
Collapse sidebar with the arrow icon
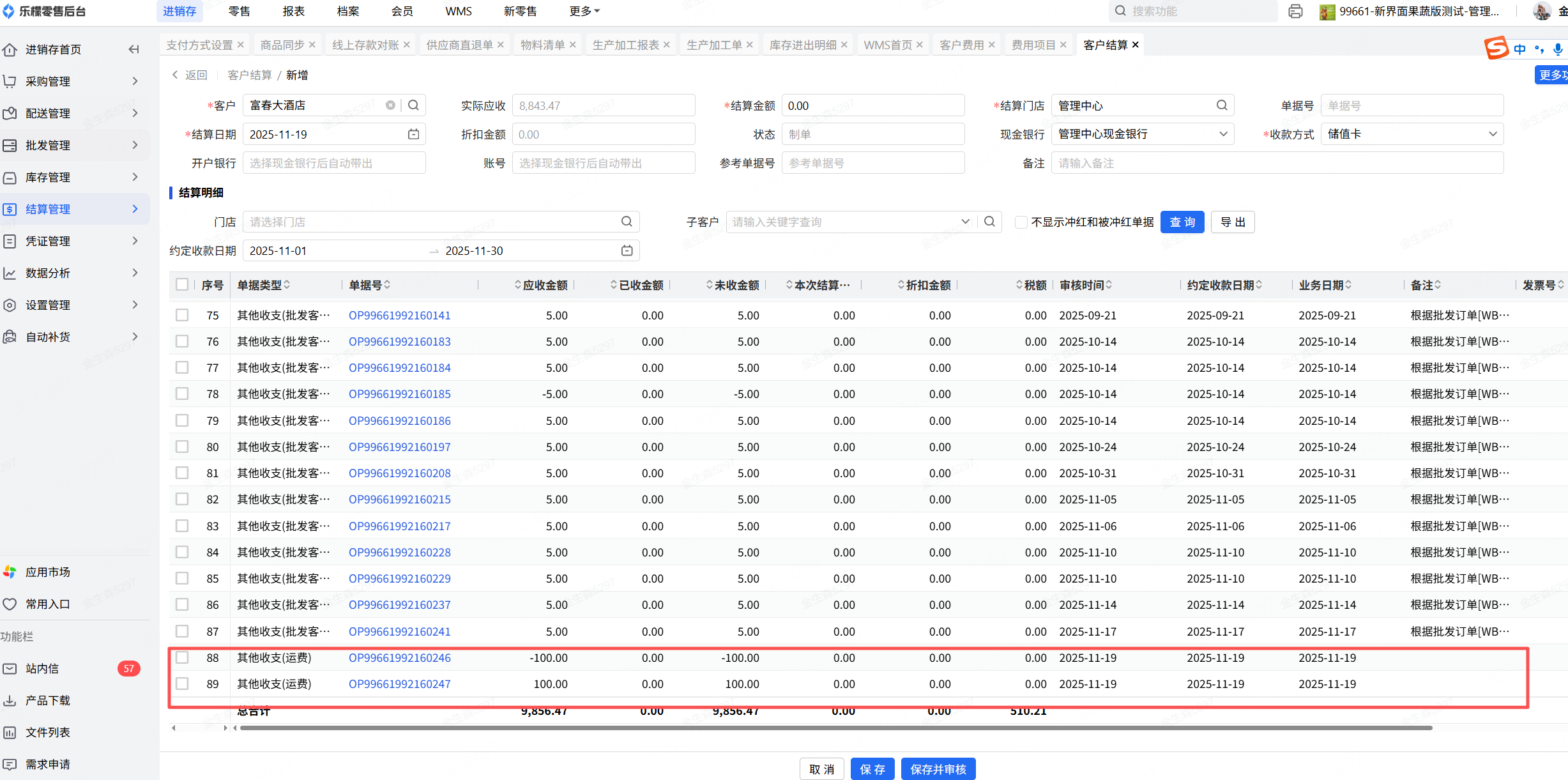[133, 49]
